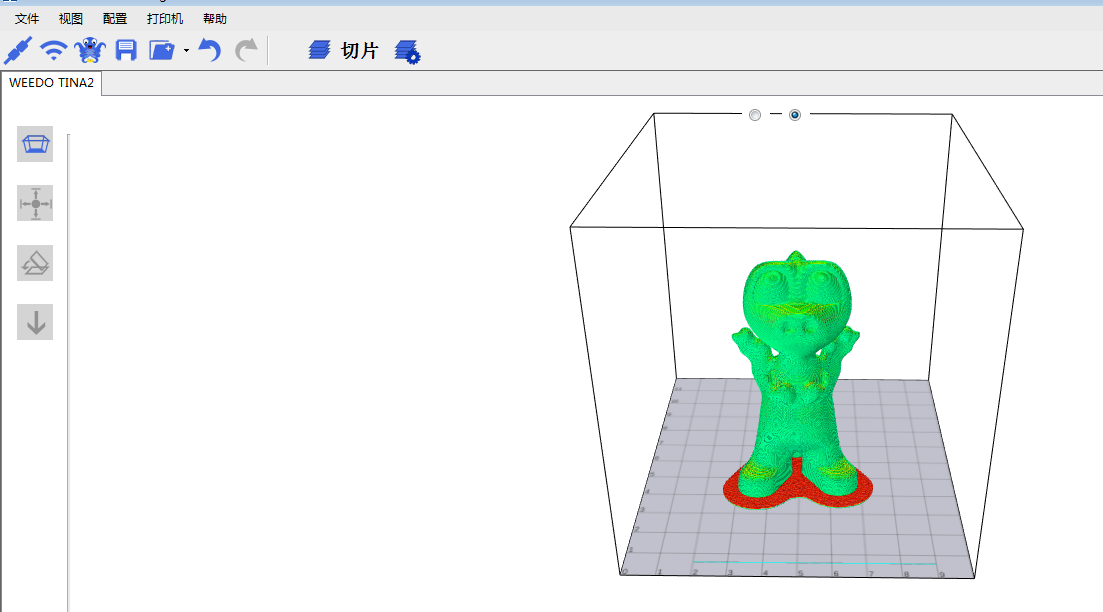This screenshot has height=612, width=1103.
Task: Click the down arrow drop-to-bed tool
Action: (35, 322)
